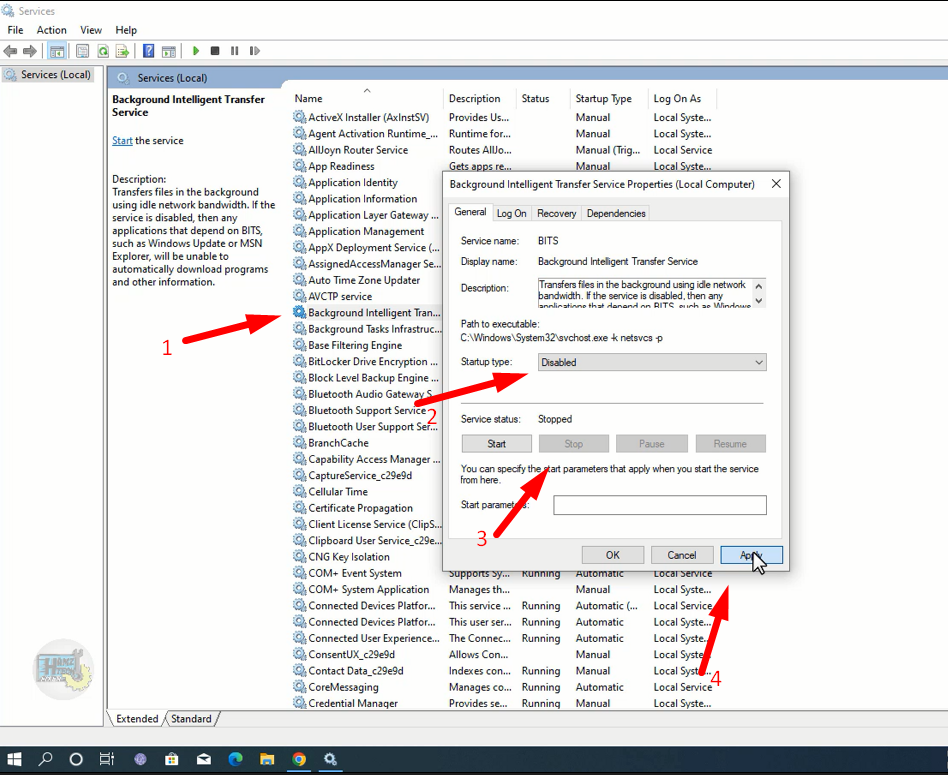948x775 pixels.
Task: Go forward using toolbar forward arrow
Action: coord(30,51)
